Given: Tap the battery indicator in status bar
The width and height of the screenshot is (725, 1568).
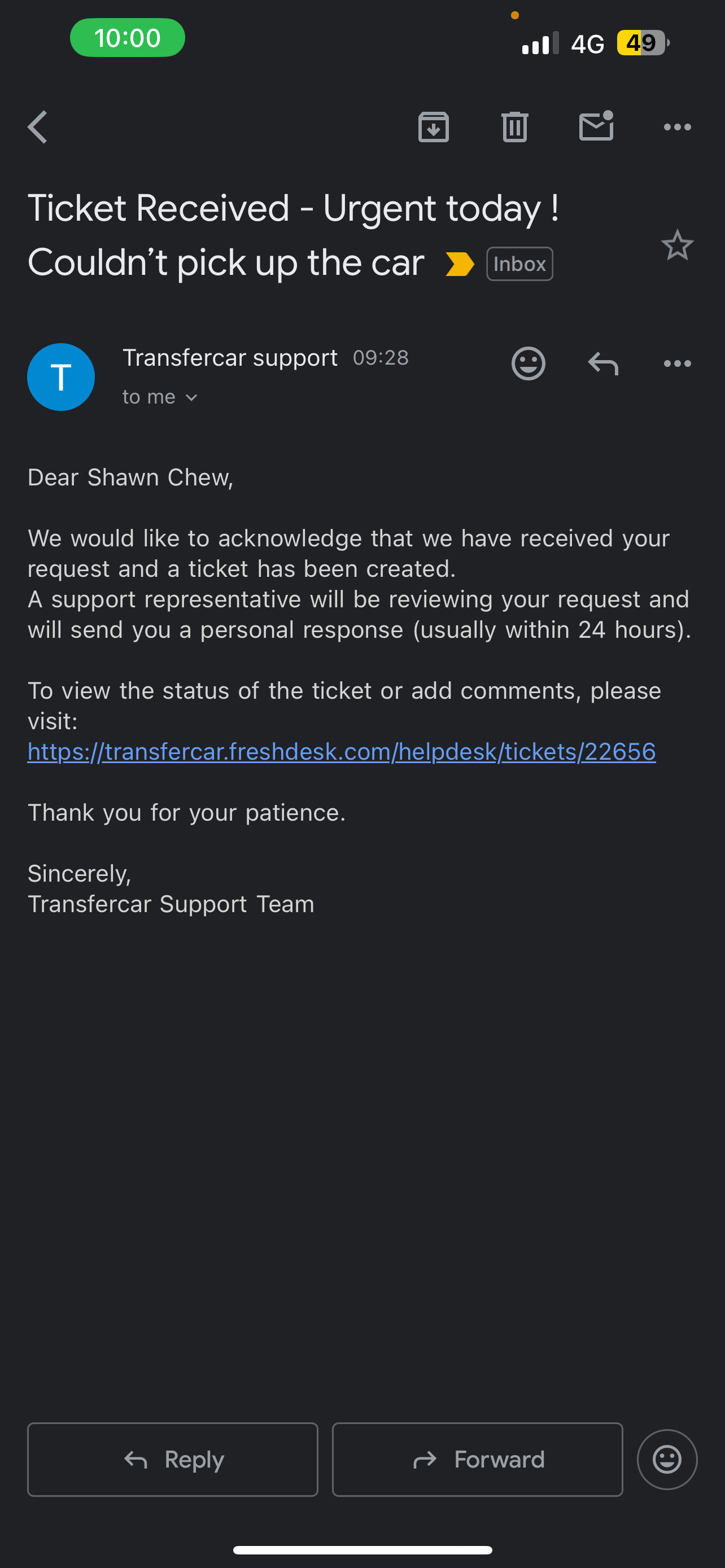Looking at the screenshot, I should pos(643,43).
